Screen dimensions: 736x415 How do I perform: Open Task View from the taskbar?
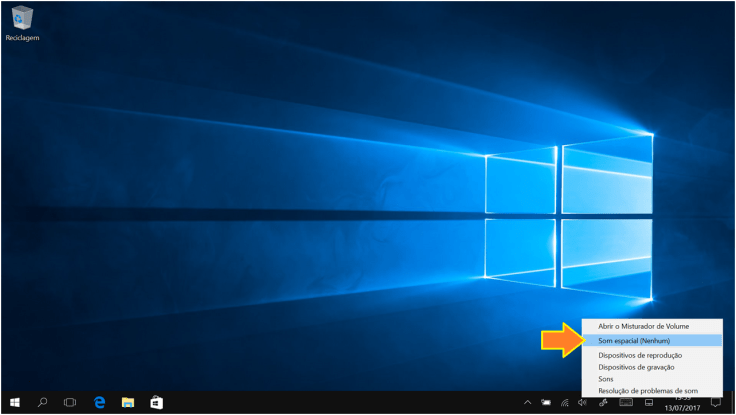70,402
